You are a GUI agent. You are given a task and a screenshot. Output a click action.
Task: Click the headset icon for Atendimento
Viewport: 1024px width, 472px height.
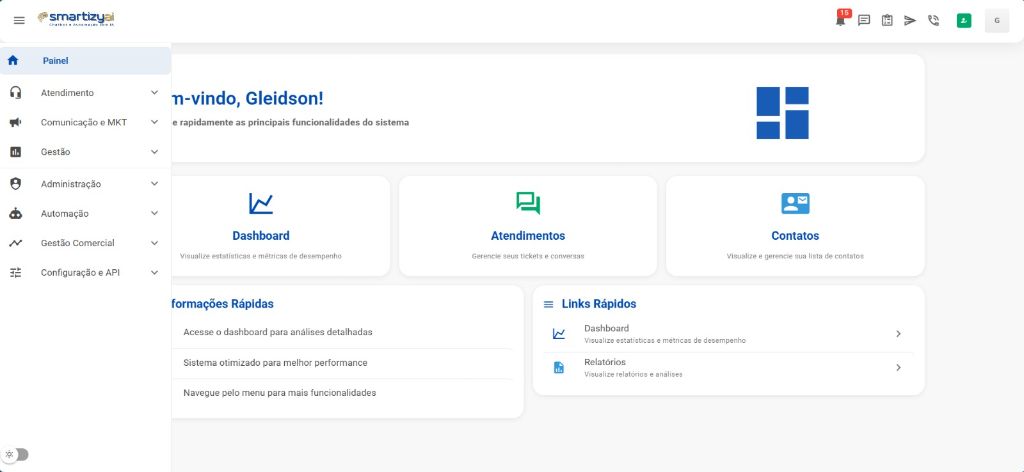(16, 93)
